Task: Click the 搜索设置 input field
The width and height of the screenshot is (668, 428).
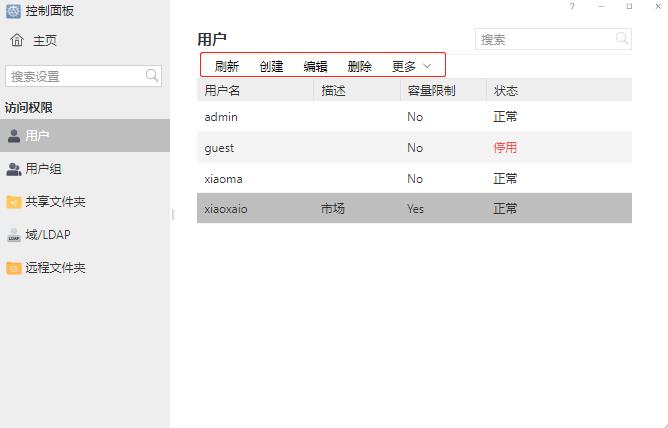Action: tap(75, 76)
